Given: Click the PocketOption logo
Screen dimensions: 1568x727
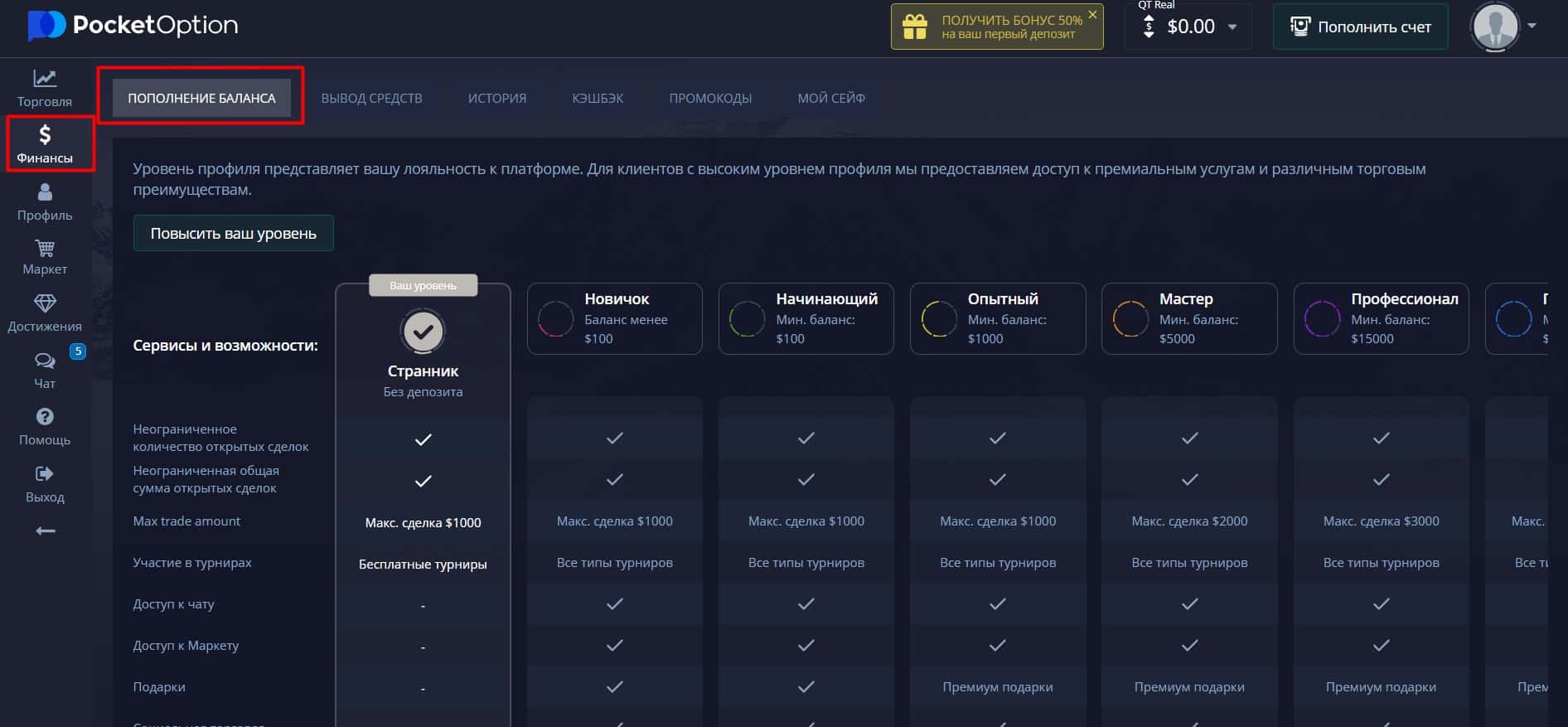Looking at the screenshot, I should (x=133, y=25).
